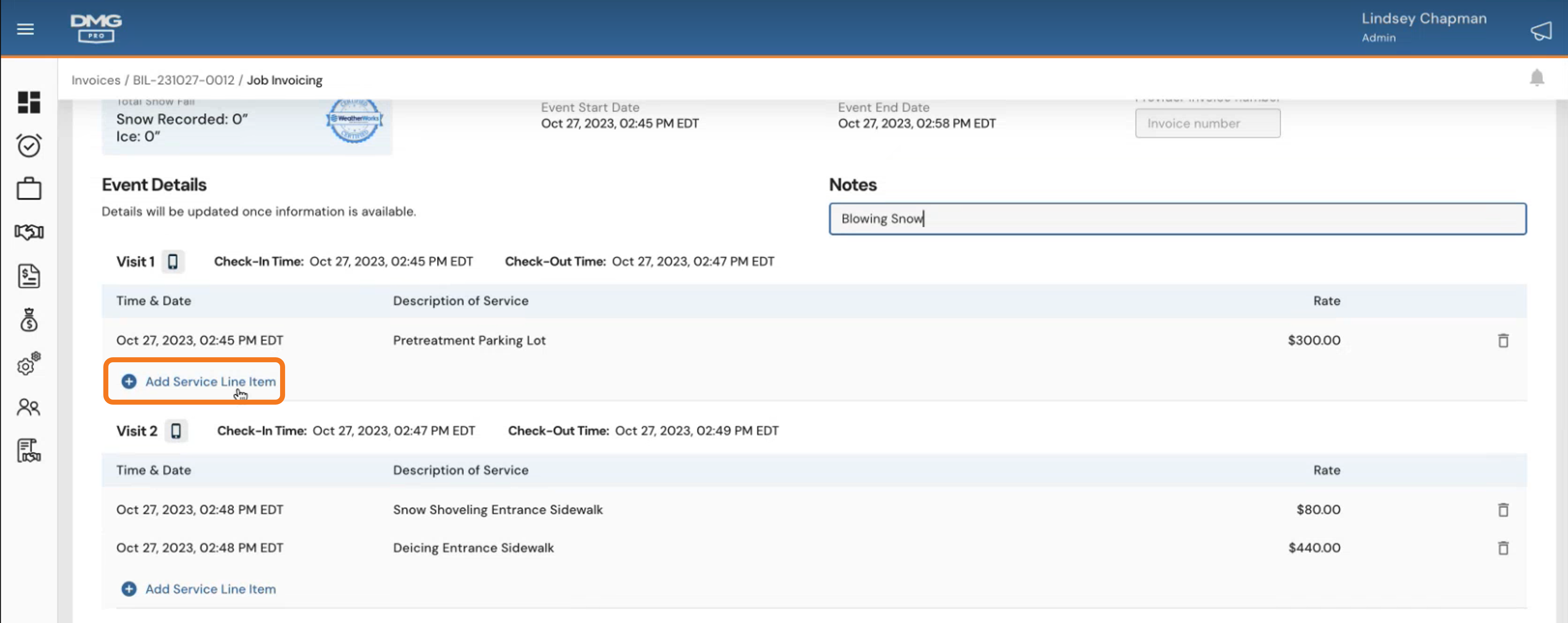Open the invoice document icon in sidebar
This screenshot has height=623, width=1568.
coord(28,276)
